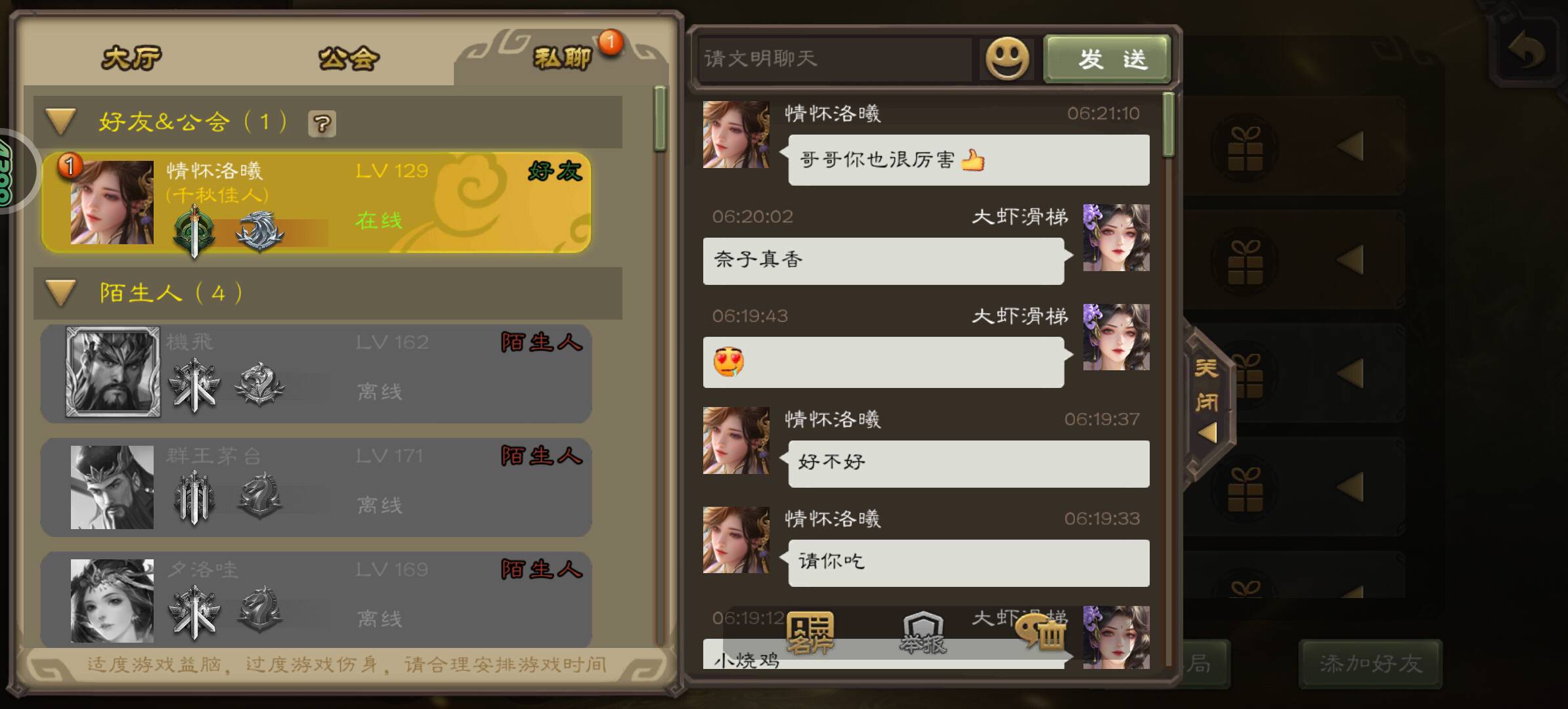Screen dimensions: 1568x709
Task: Send the message with 发送 button
Action: click(1107, 59)
